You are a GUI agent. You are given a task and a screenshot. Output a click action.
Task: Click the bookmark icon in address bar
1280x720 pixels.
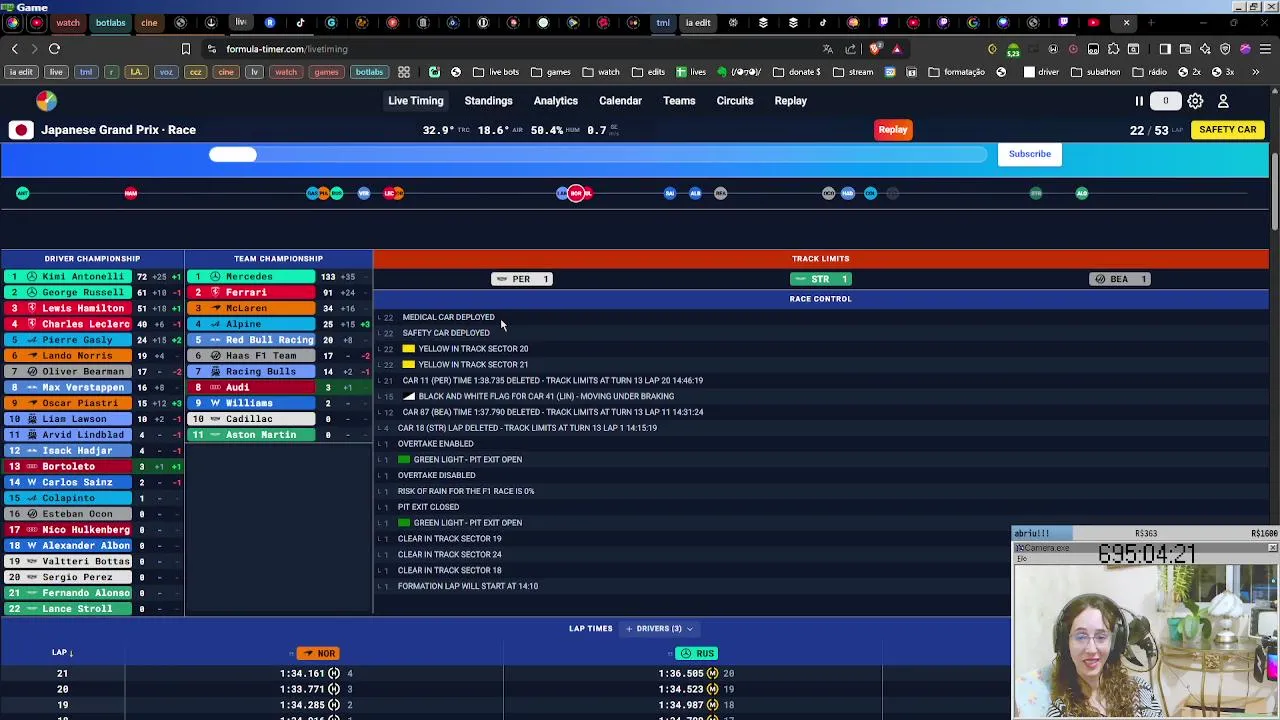tap(185, 49)
